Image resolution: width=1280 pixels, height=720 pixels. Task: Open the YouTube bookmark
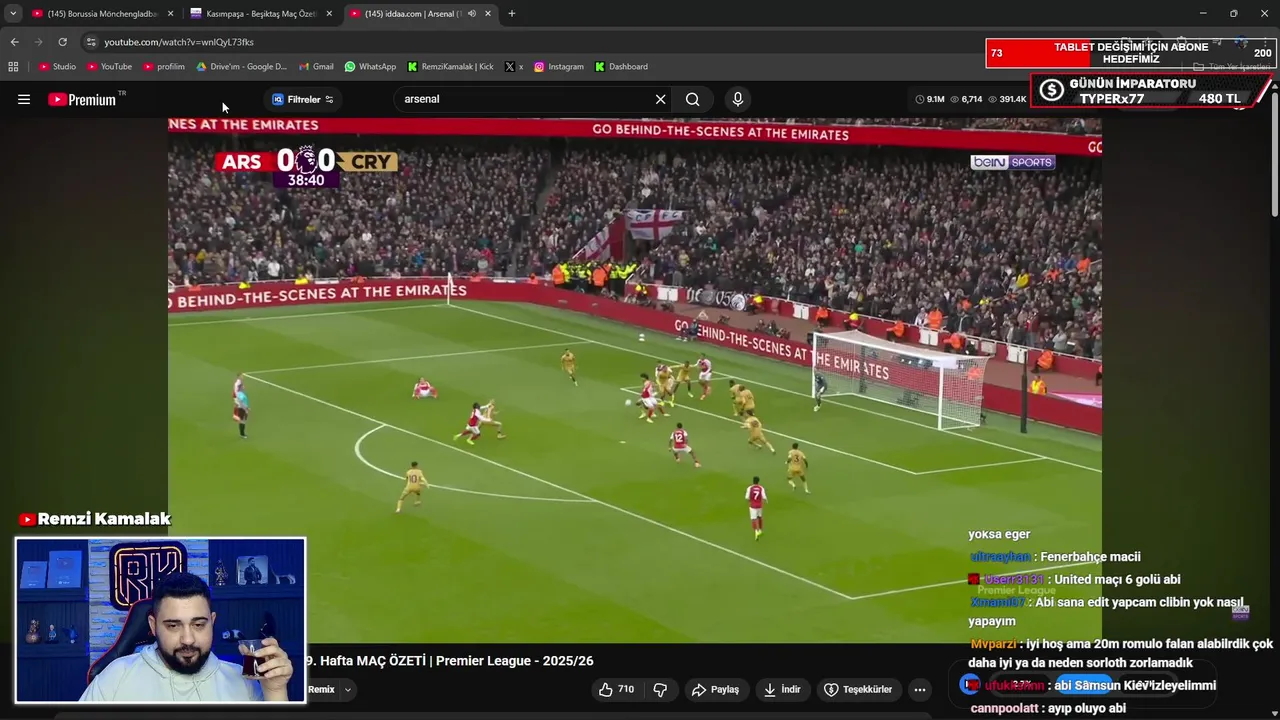(x=109, y=67)
